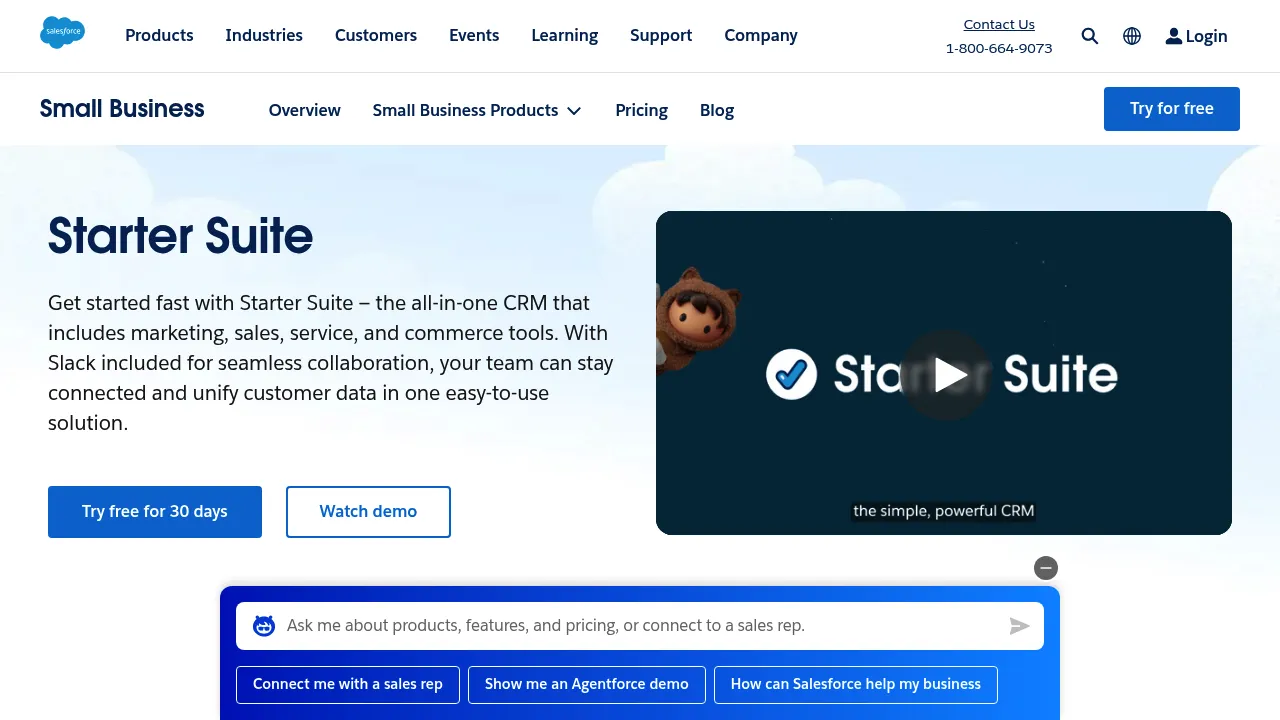The height and width of the screenshot is (720, 1280).
Task: Click the Try for free button
Action: [1172, 109]
